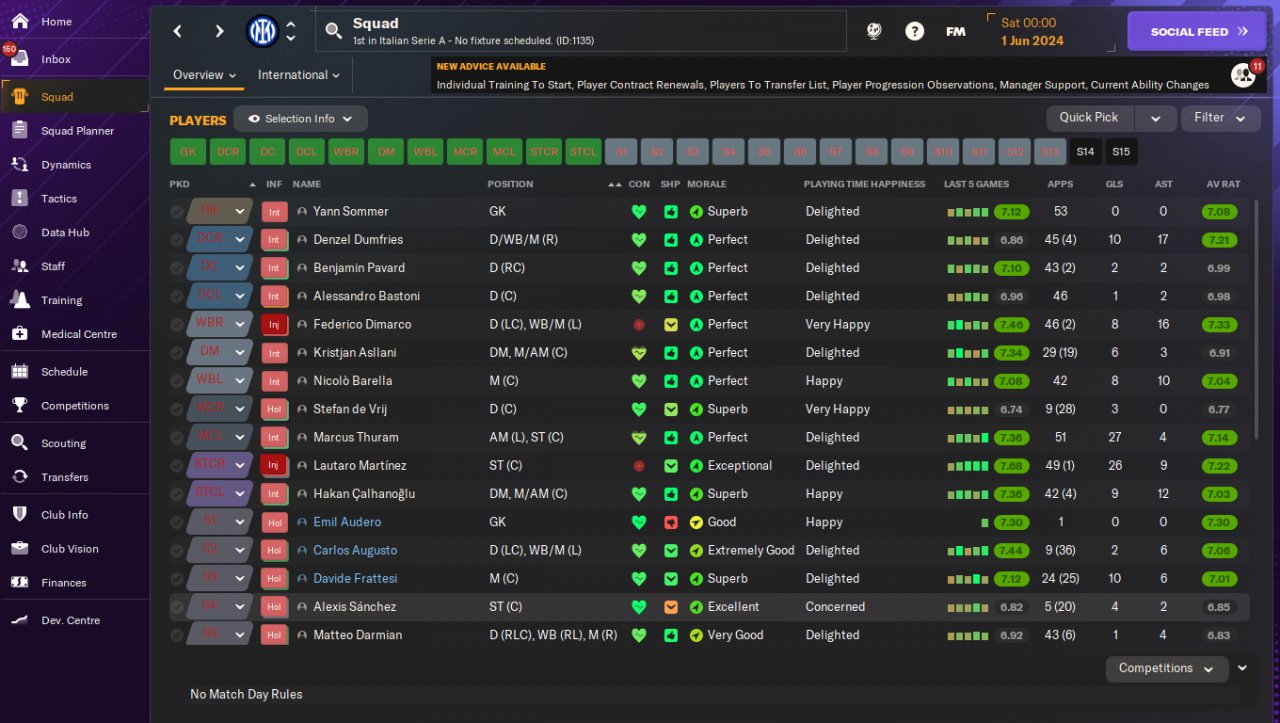Open the help question mark icon

click(x=914, y=31)
